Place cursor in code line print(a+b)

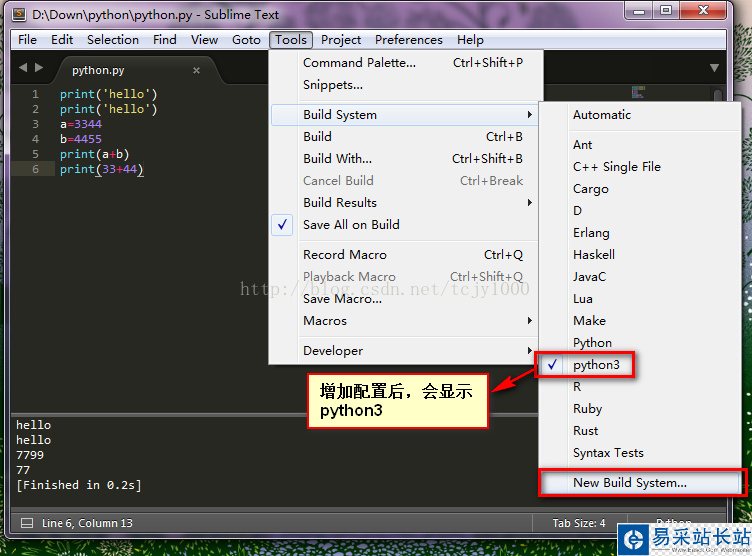tap(94, 154)
